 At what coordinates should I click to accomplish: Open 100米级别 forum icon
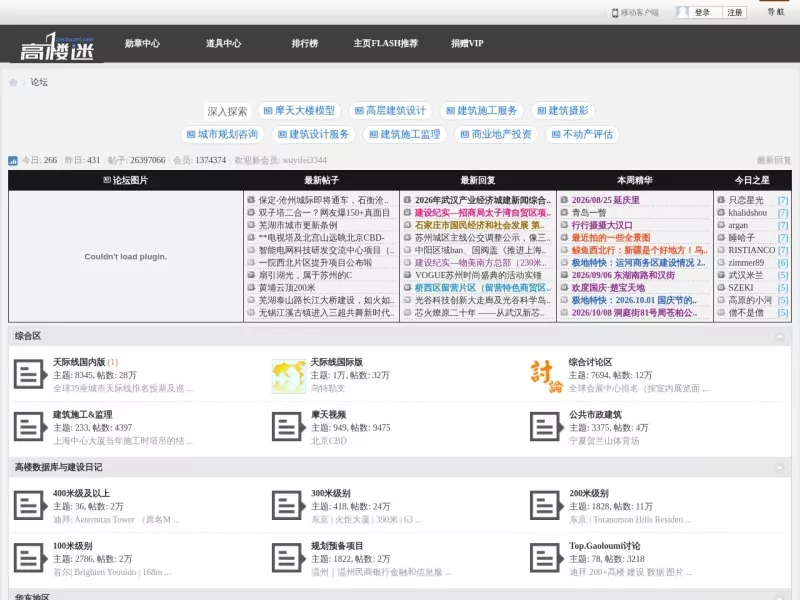30,558
